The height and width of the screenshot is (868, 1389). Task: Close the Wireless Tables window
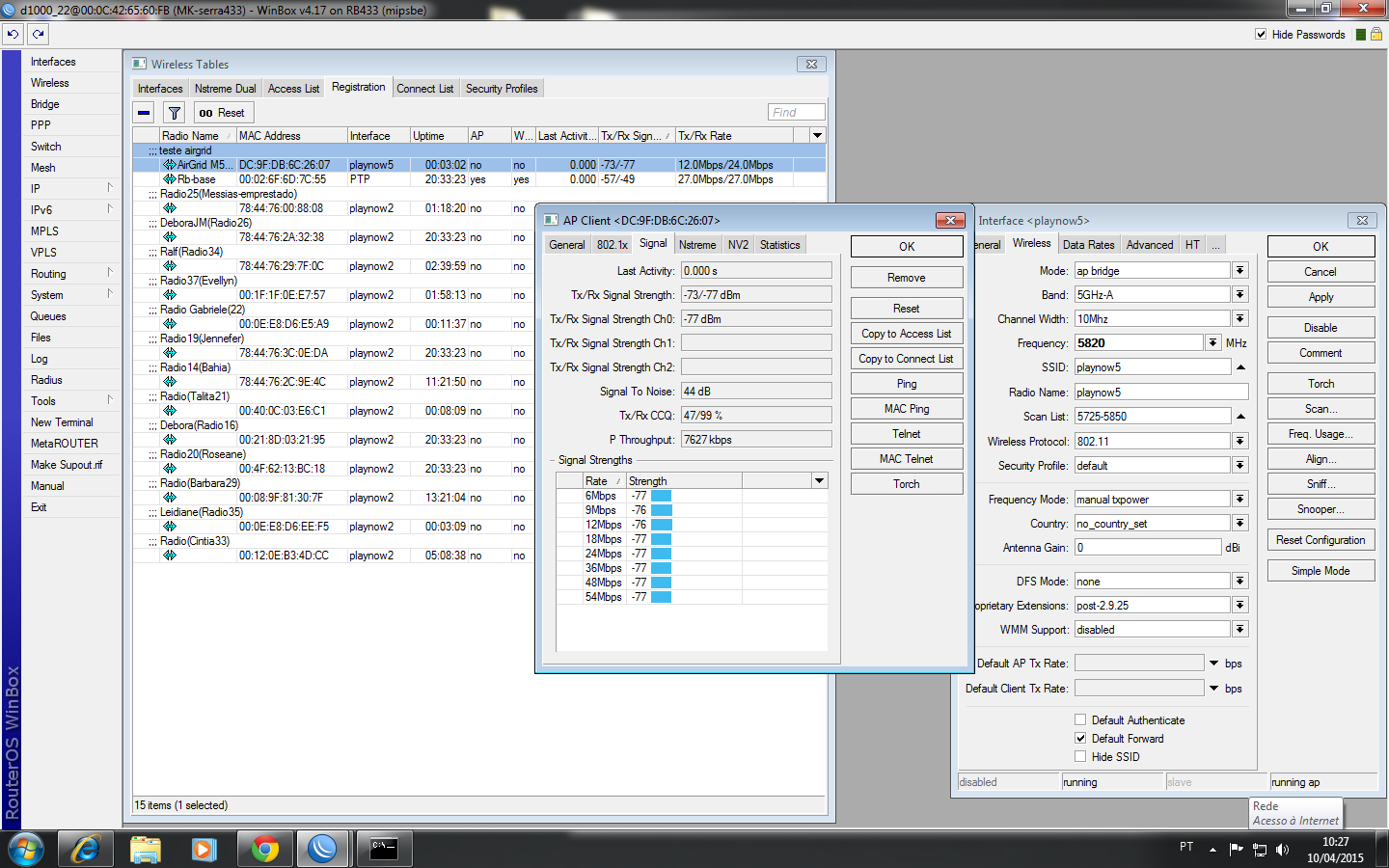(x=811, y=65)
